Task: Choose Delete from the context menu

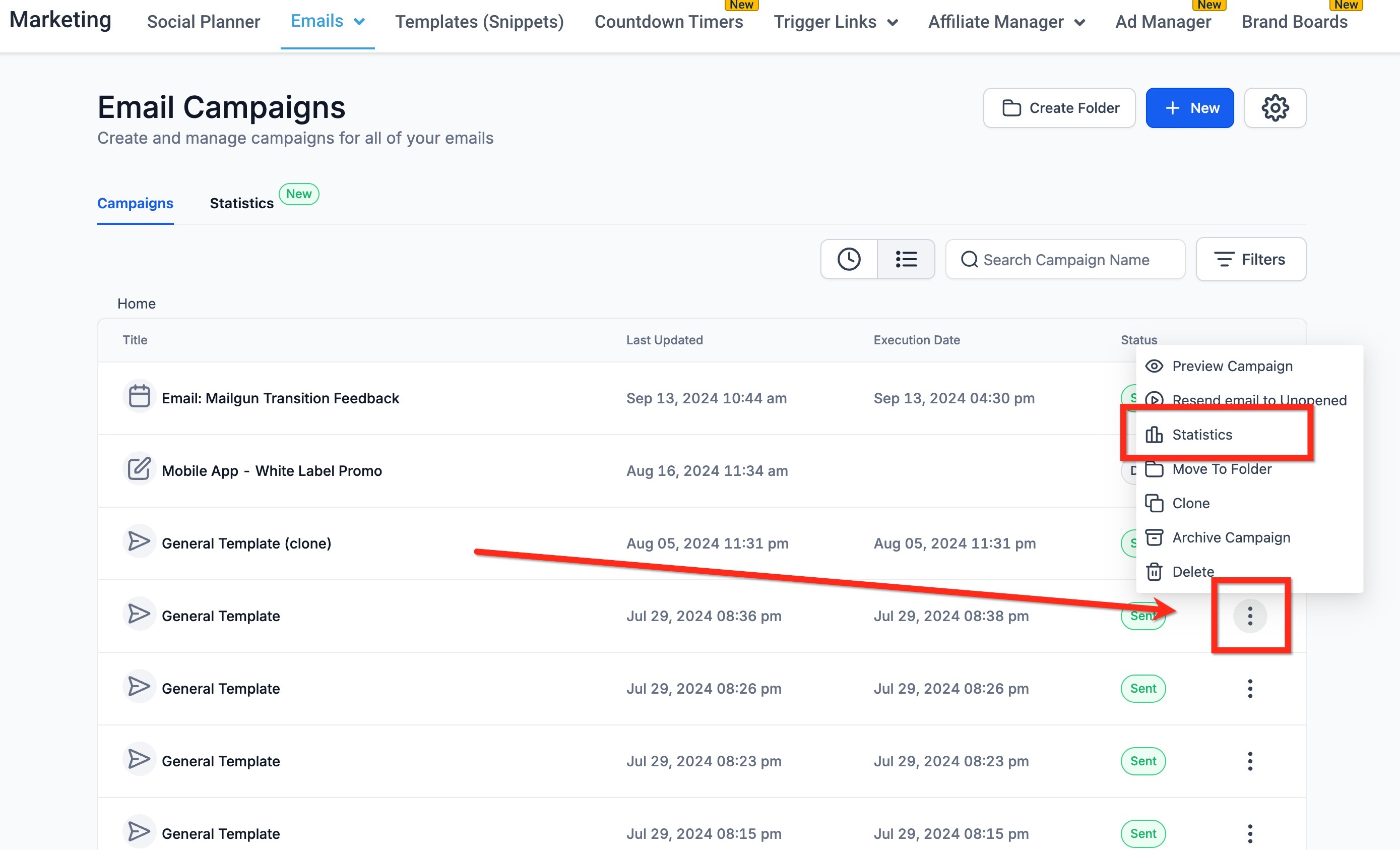Action: click(1192, 571)
